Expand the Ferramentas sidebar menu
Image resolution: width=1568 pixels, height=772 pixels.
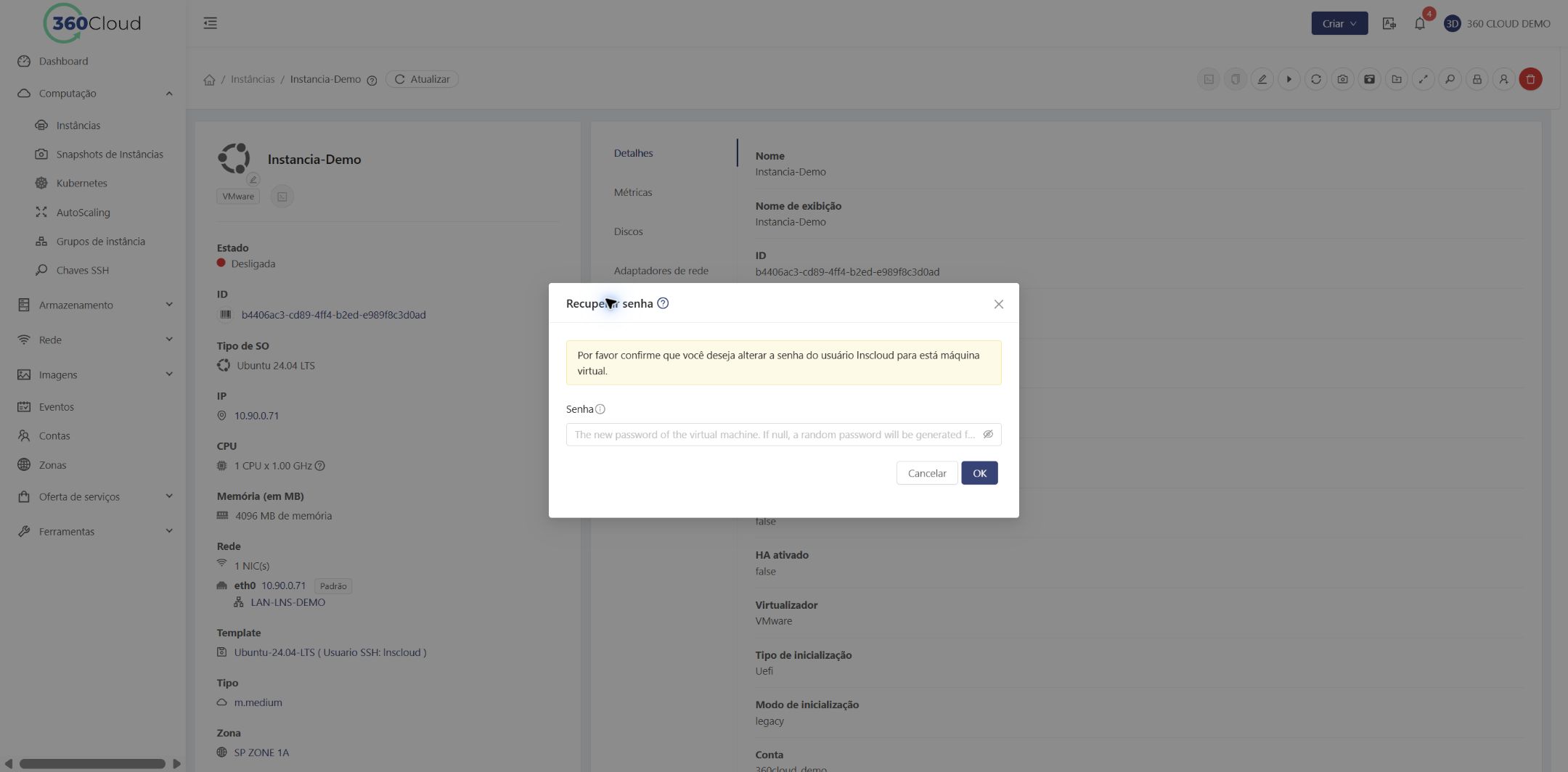coord(94,531)
